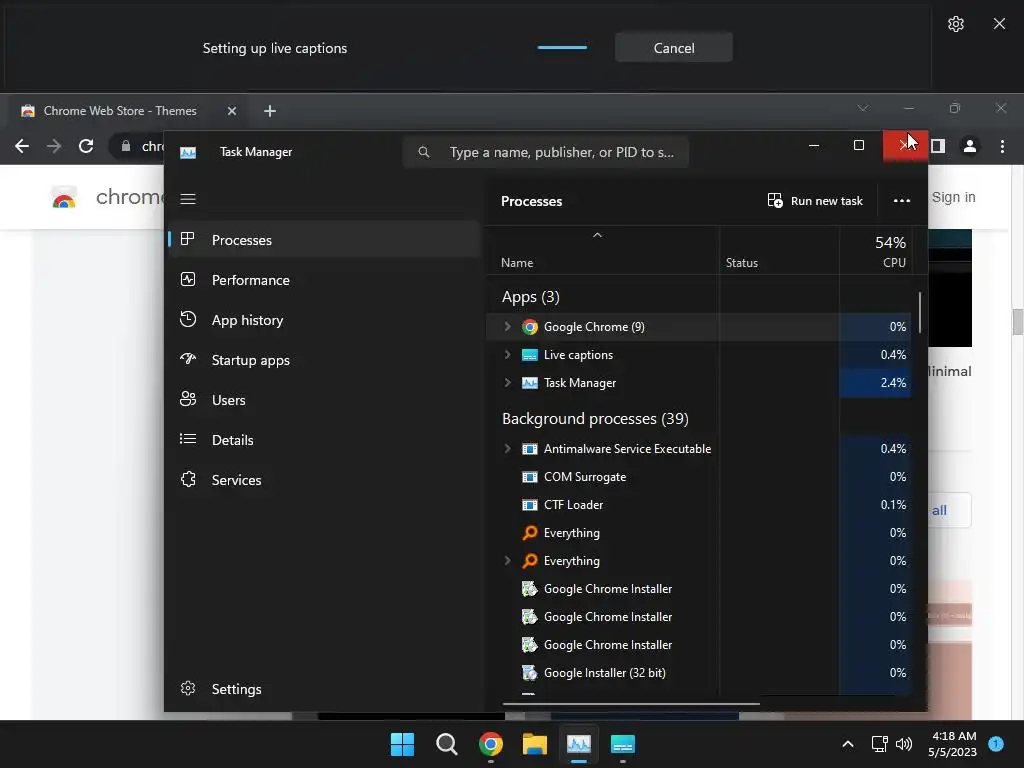Focus the Task Manager search field
Screen dimensions: 1024x768
[x=546, y=152]
